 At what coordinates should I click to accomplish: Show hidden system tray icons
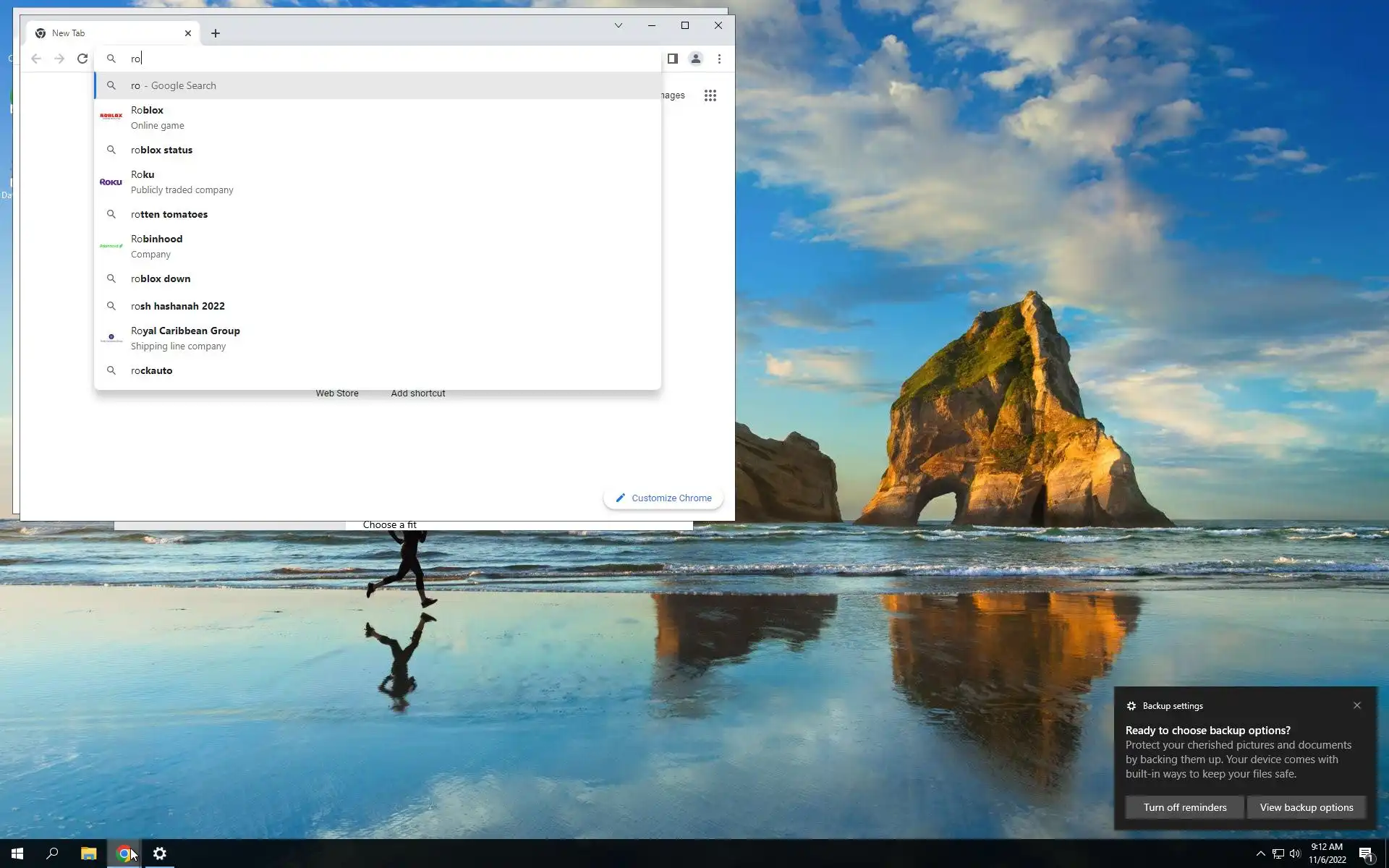click(x=1260, y=854)
